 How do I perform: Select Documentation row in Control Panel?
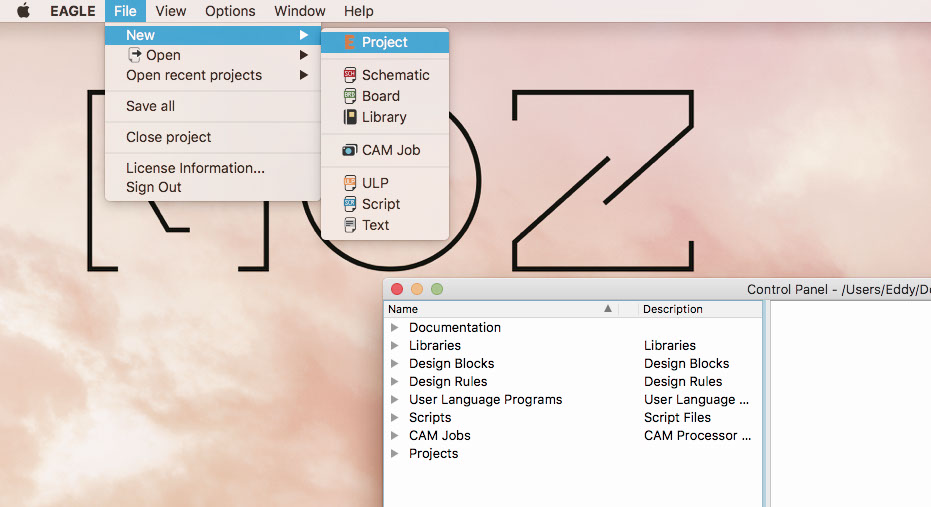pos(573,327)
